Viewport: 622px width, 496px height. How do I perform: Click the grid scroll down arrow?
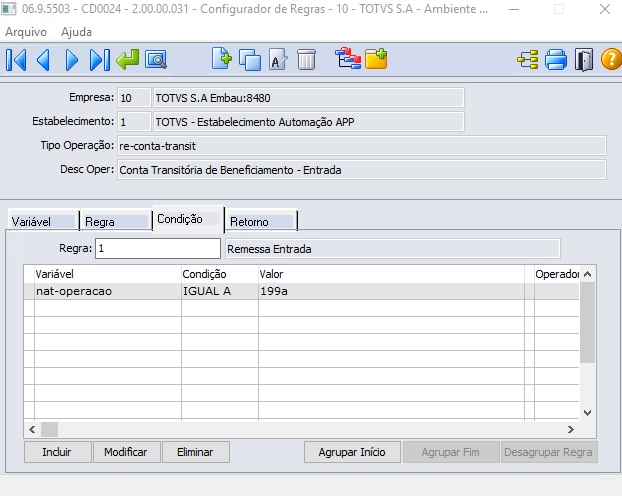click(587, 413)
